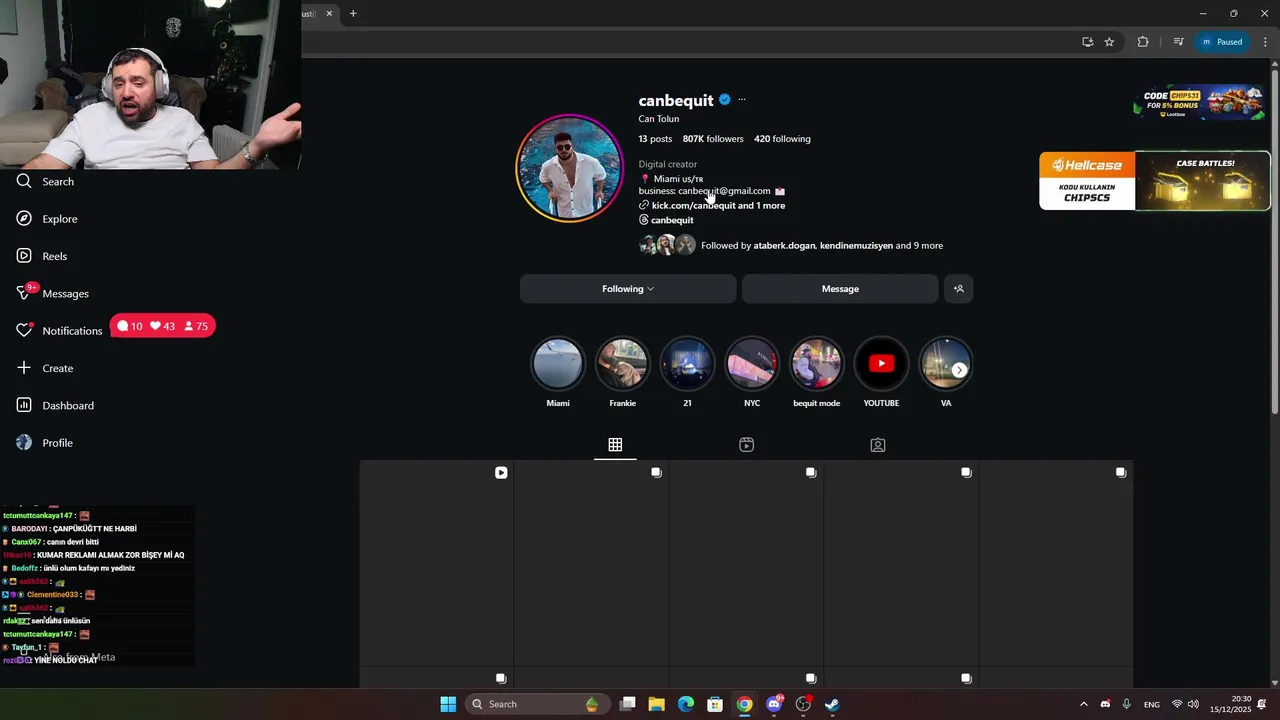Close the browser tab
Screen dimensions: 1280x720
(329, 14)
